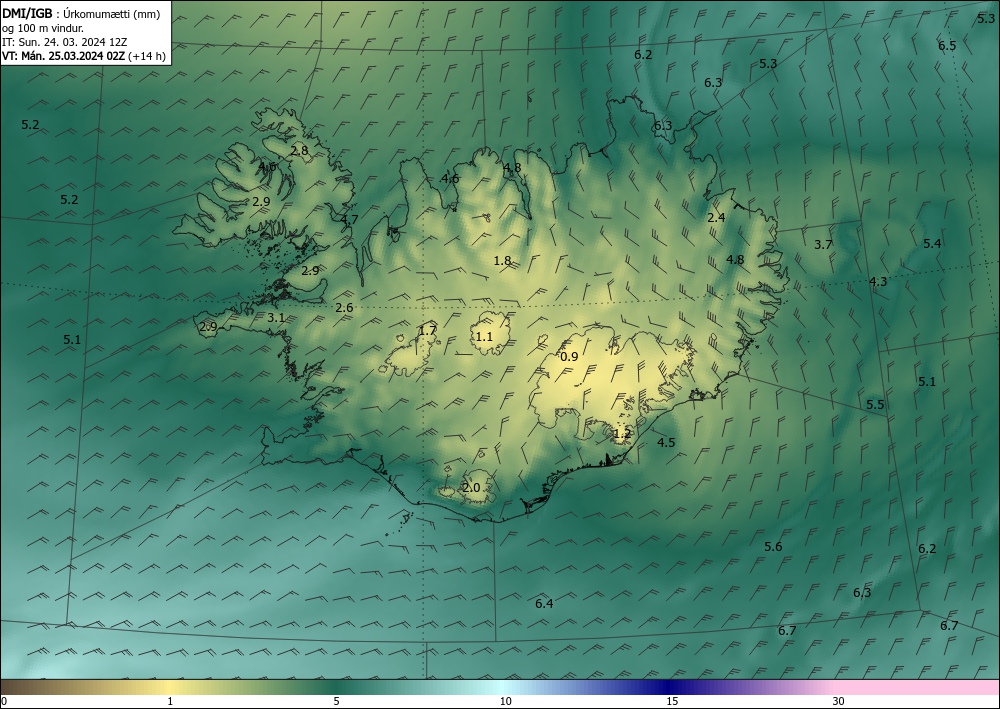Select the 2.6 value in west Iceland

point(344,308)
